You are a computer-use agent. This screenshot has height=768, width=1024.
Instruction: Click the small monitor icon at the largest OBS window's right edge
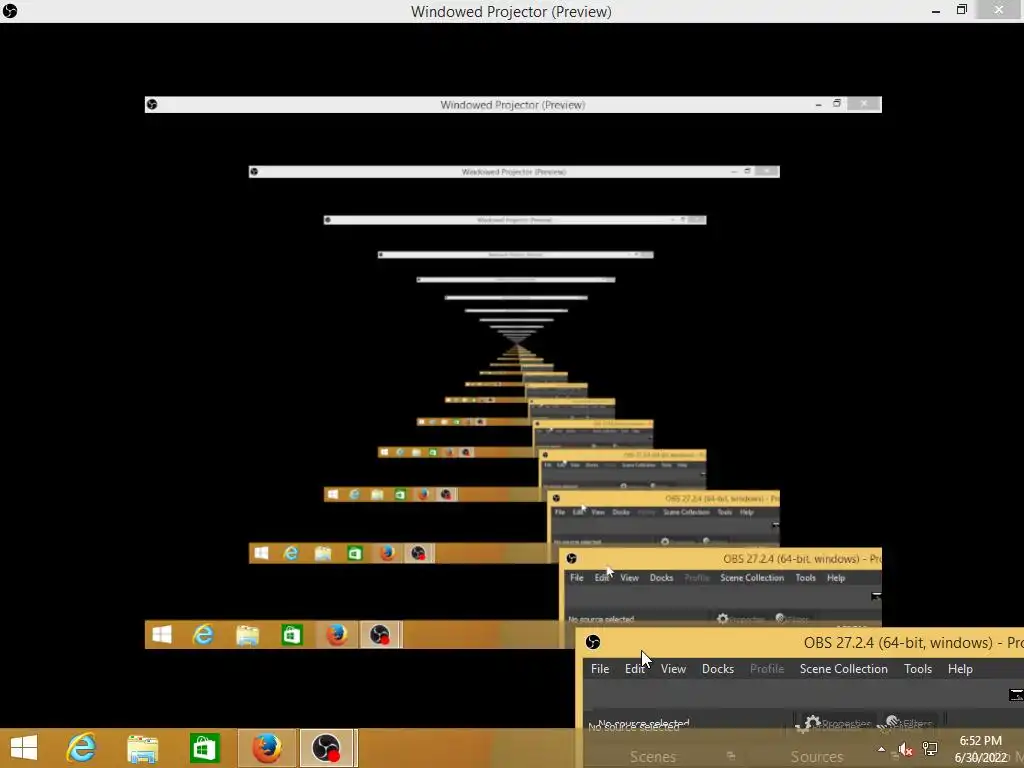(x=1016, y=695)
